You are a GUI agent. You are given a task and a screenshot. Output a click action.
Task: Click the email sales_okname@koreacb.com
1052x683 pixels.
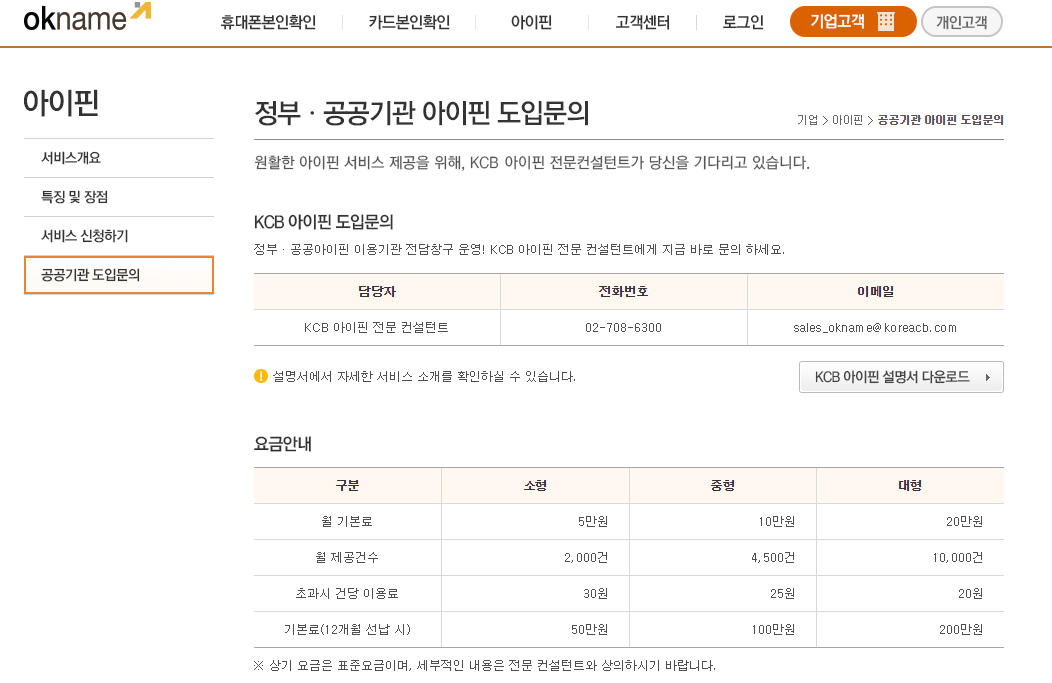click(875, 327)
